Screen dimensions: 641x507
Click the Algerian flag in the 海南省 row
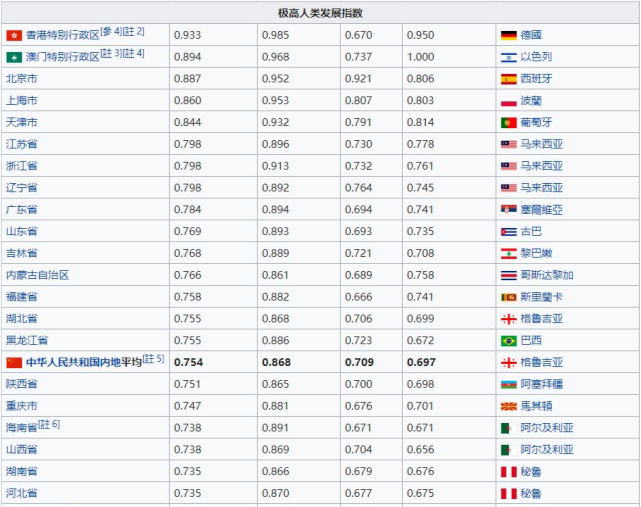click(x=509, y=428)
